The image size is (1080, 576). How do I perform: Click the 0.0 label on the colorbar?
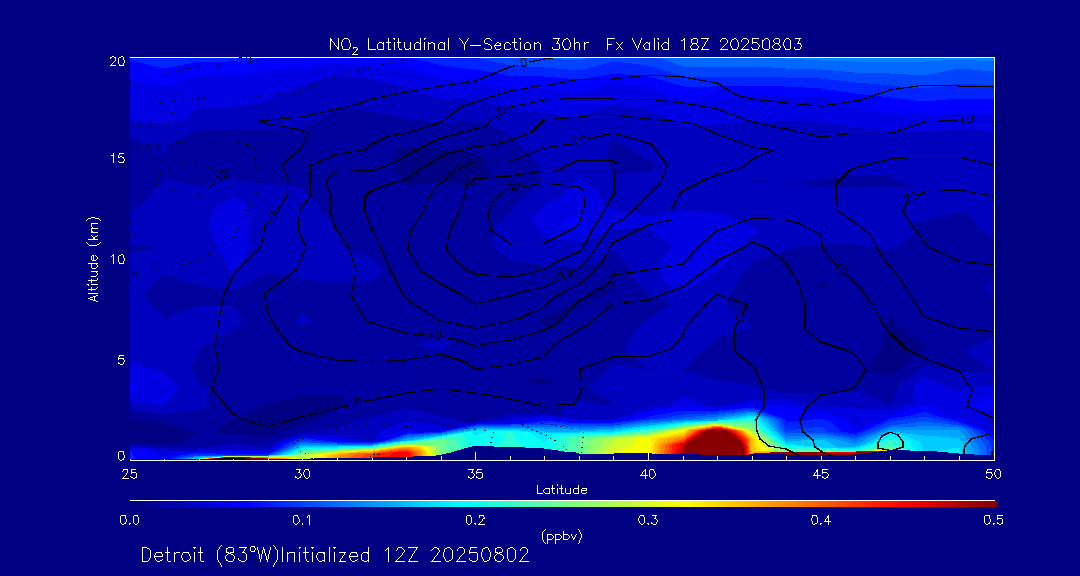(130, 521)
